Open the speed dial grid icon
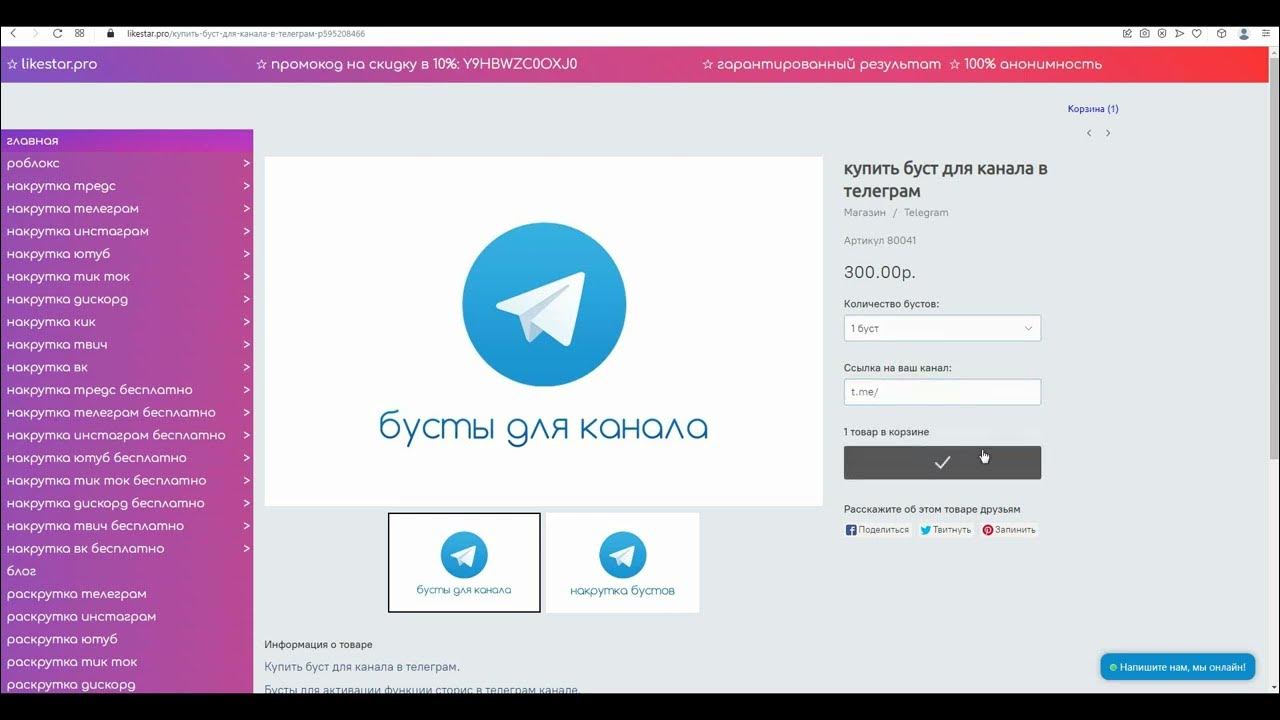1280x720 pixels. tap(80, 33)
